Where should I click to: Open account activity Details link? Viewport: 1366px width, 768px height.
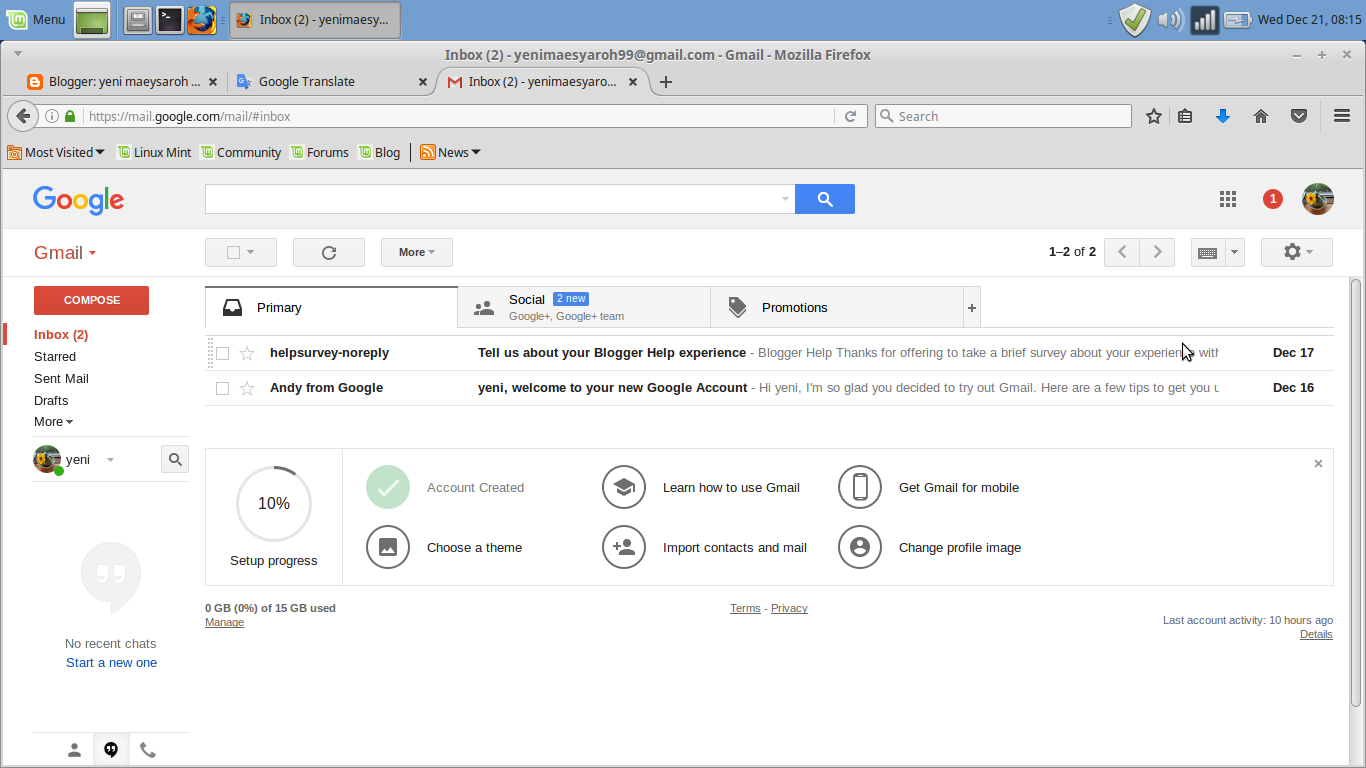click(1316, 634)
